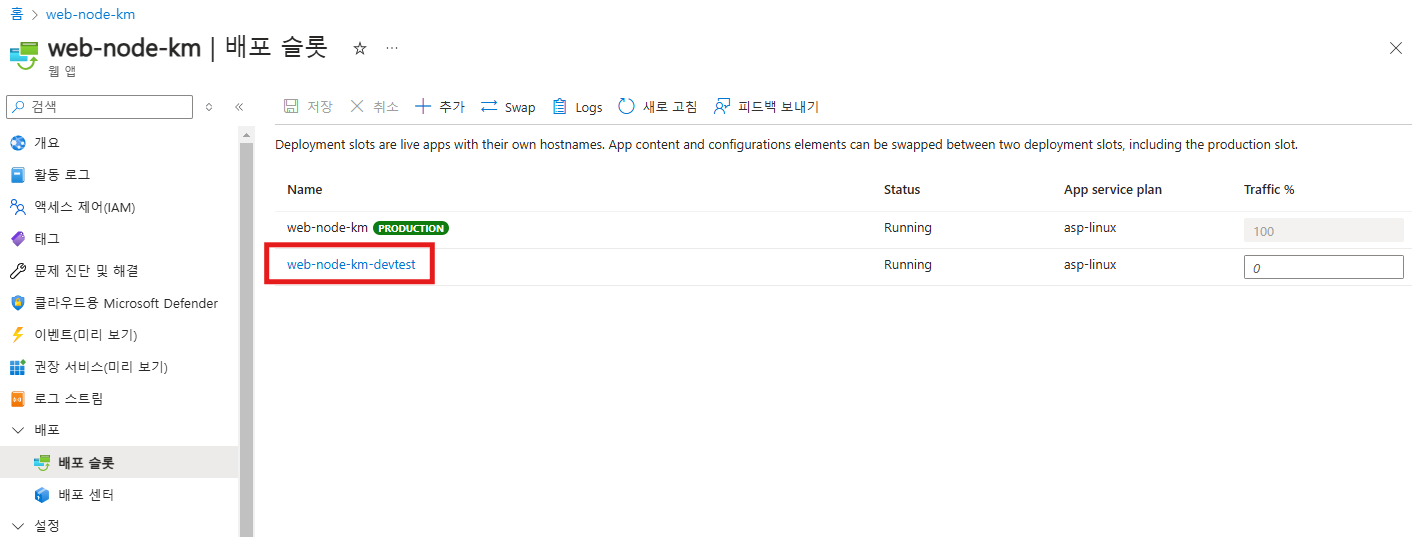Focus the 검색 menu search box

coord(100,107)
